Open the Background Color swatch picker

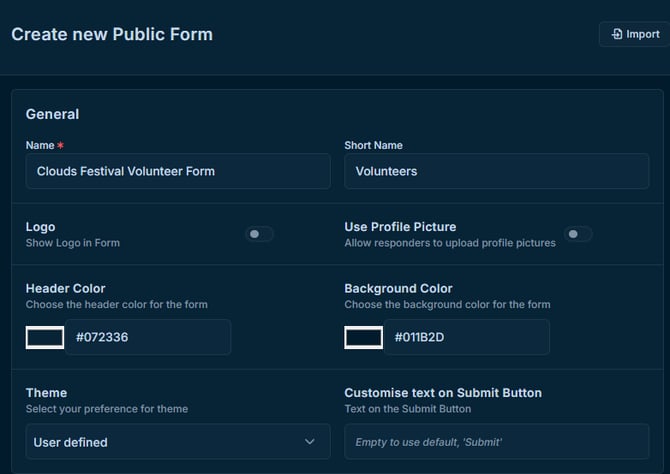pyautogui.click(x=364, y=337)
